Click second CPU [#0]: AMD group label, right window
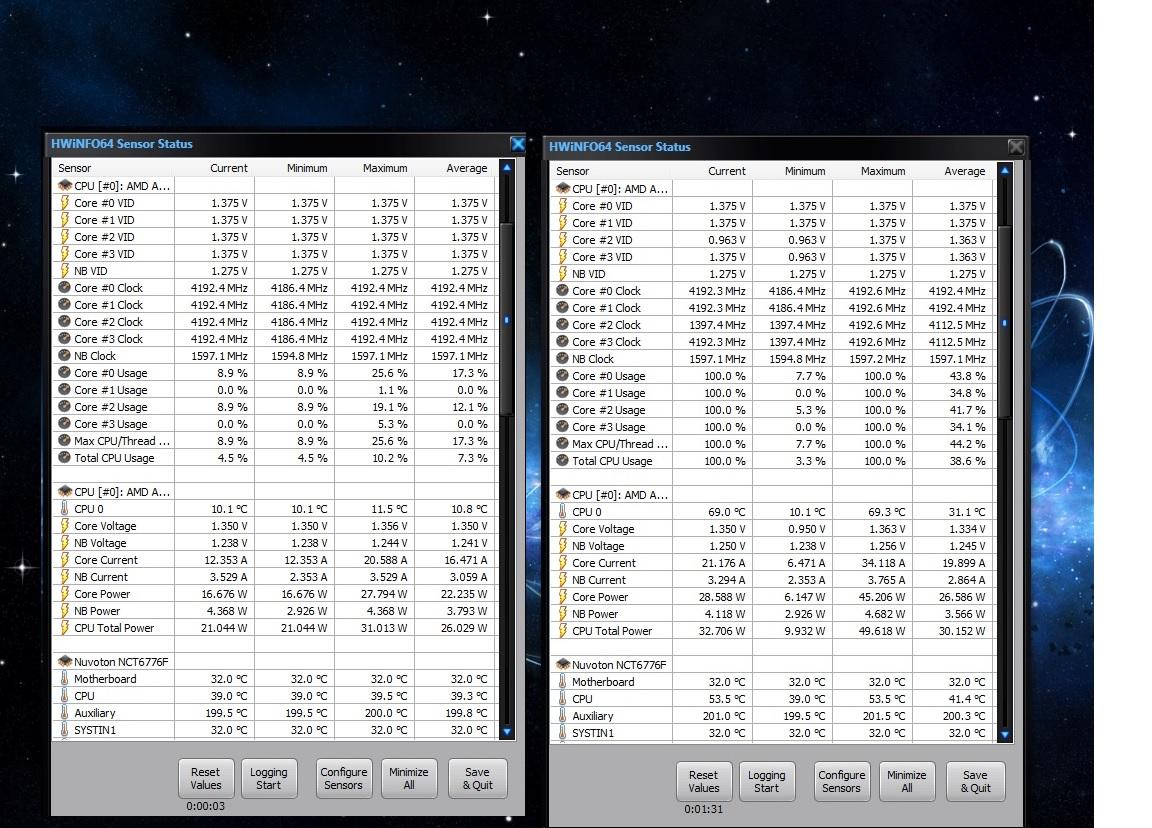 coord(619,495)
